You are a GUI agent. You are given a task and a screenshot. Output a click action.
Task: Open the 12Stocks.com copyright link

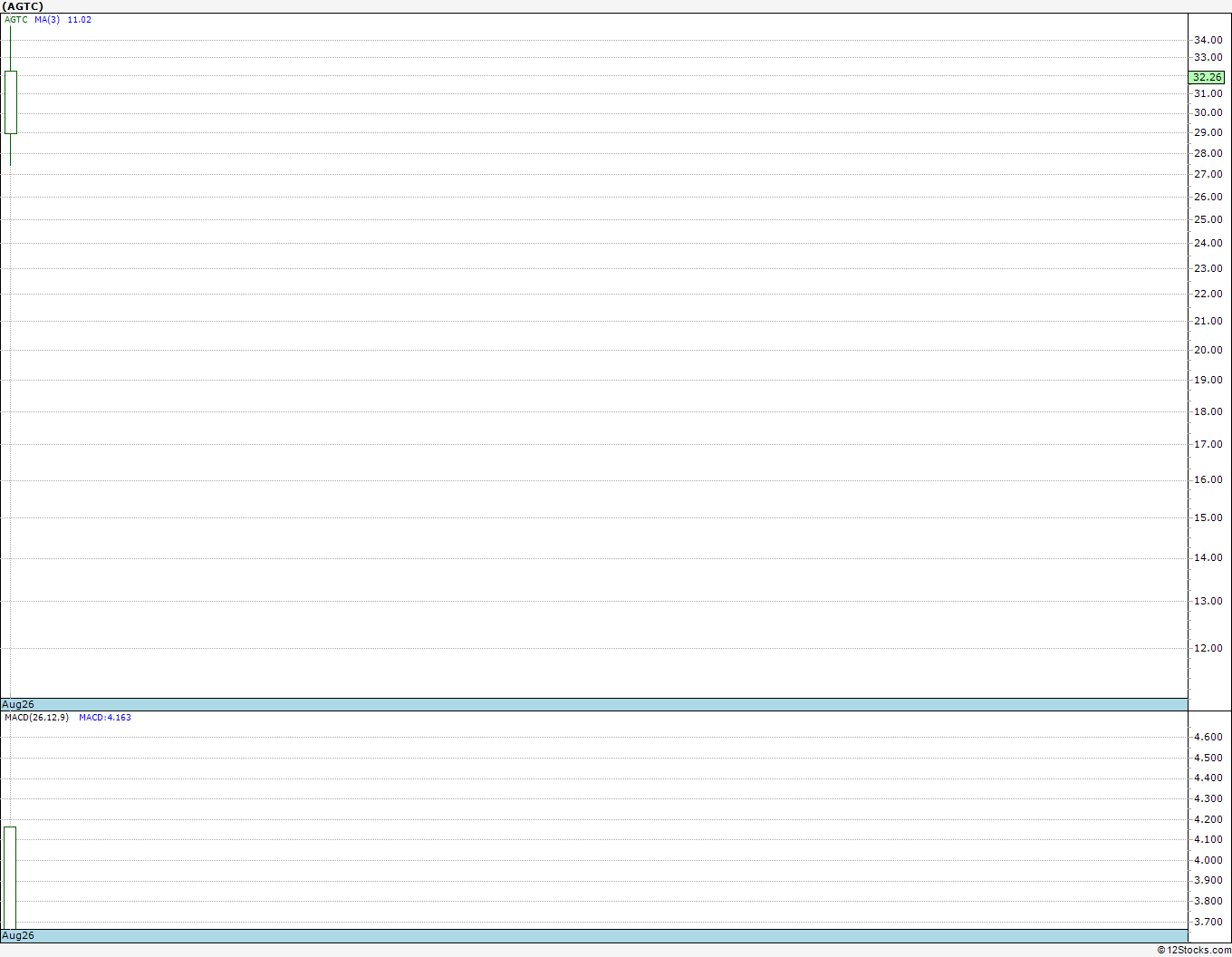coord(1194,950)
